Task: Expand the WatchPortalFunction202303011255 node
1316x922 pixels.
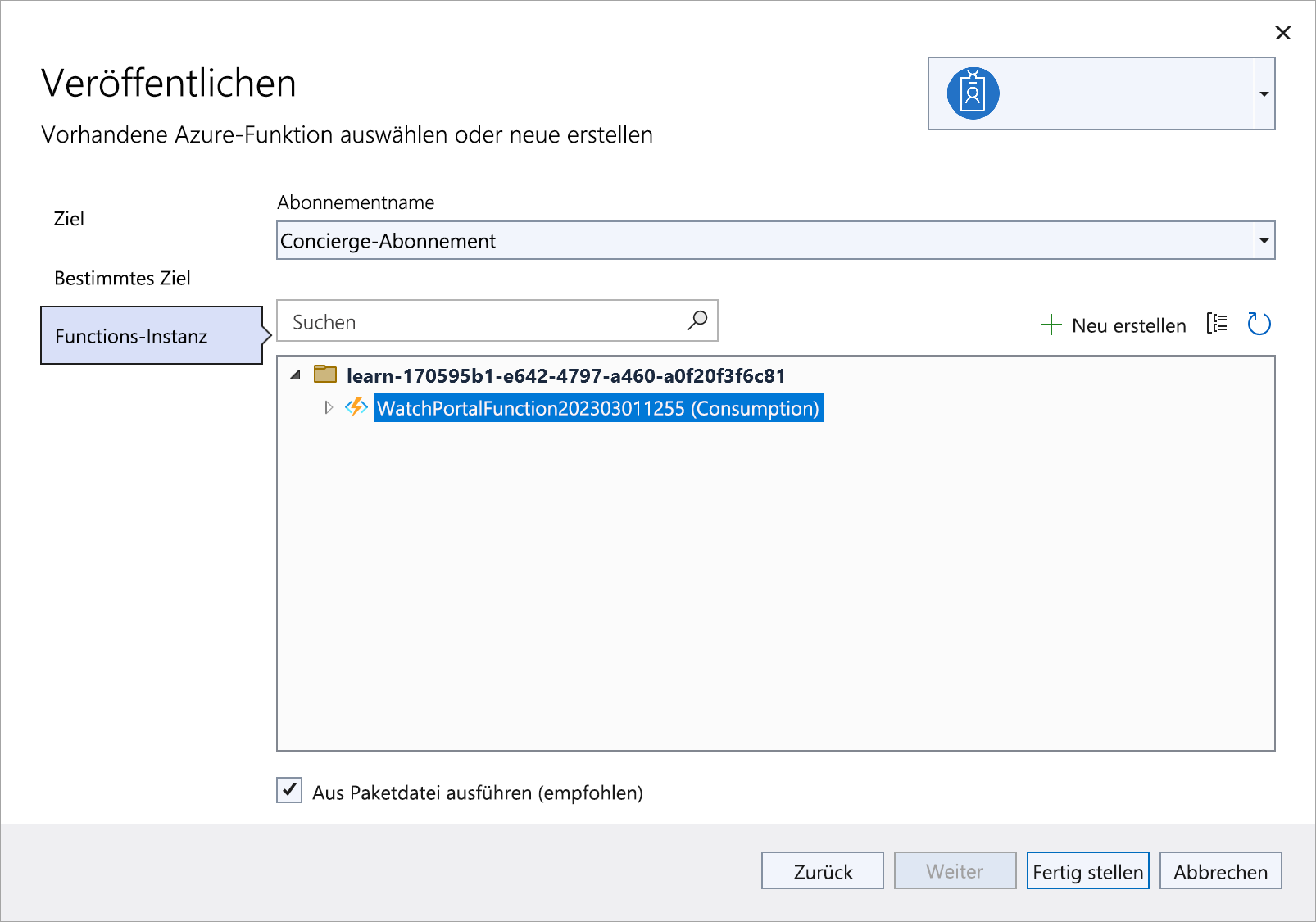Action: tap(329, 407)
